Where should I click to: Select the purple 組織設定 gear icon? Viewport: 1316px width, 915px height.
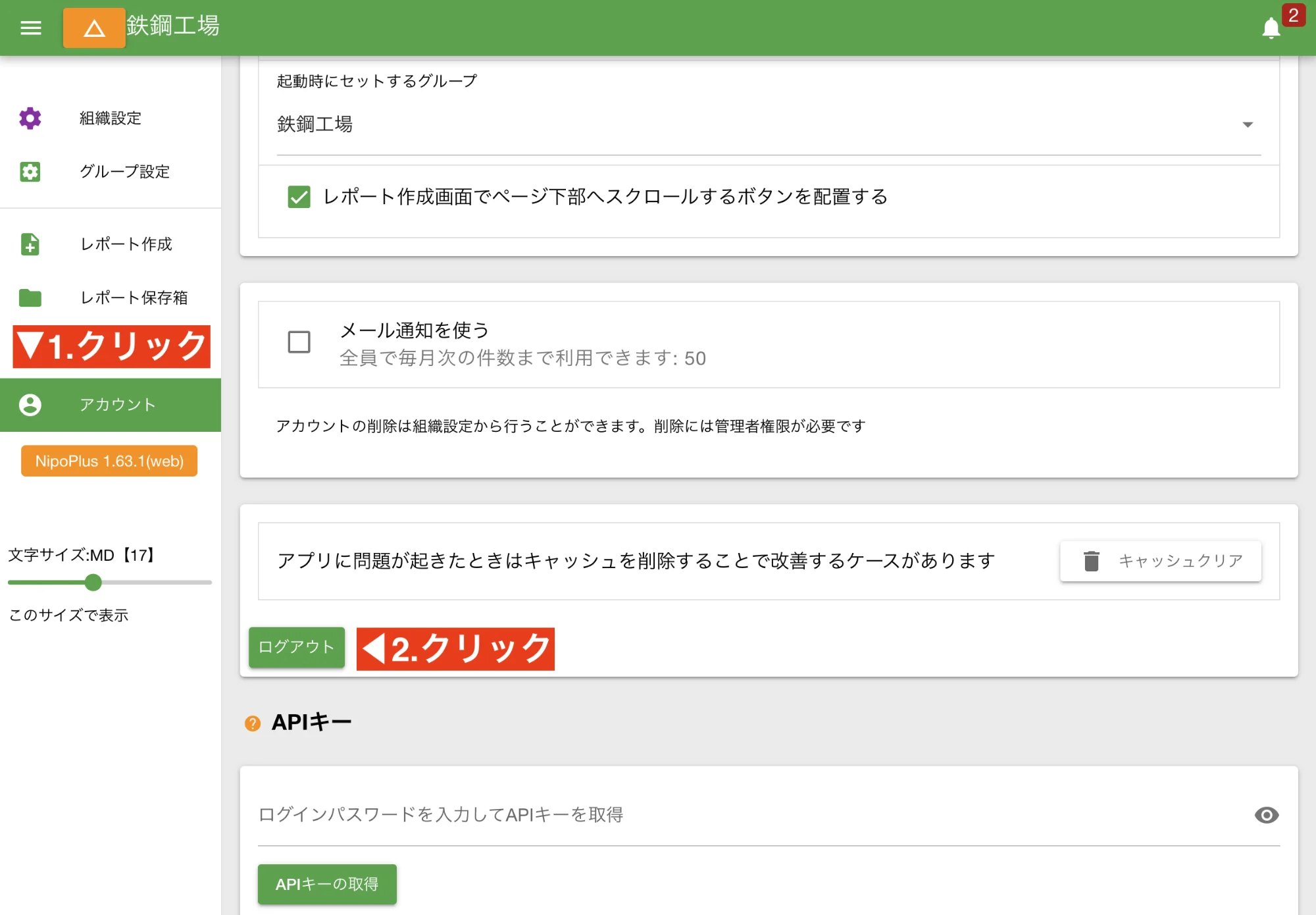[29, 118]
